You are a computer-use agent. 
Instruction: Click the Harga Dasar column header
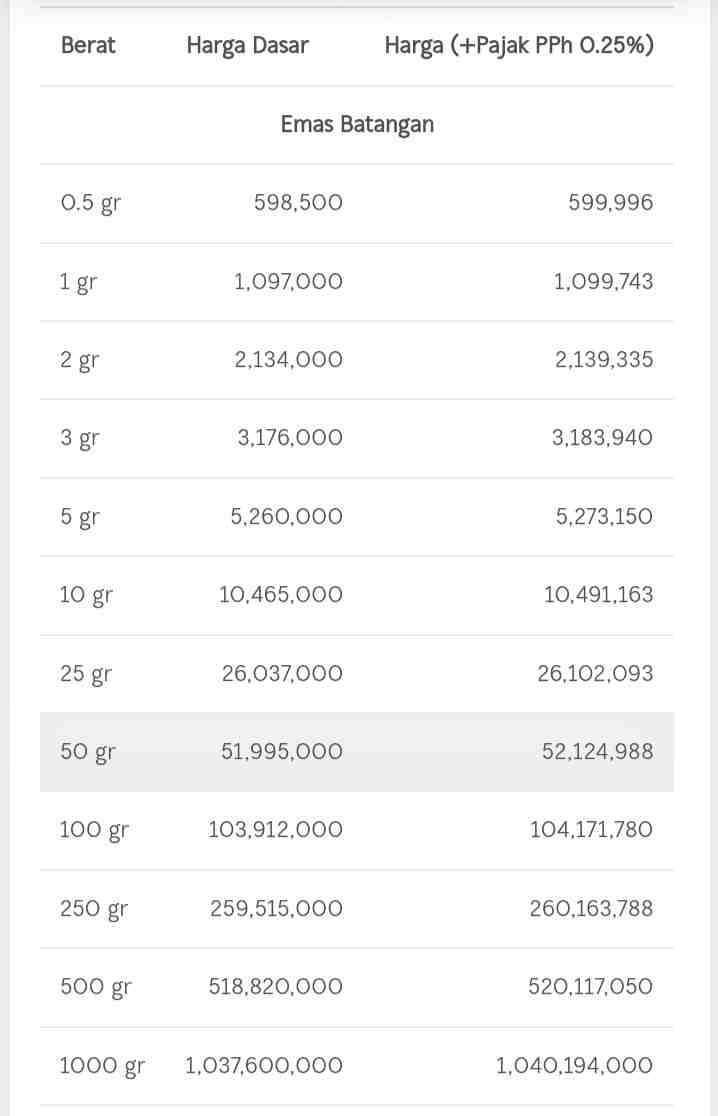tap(247, 46)
